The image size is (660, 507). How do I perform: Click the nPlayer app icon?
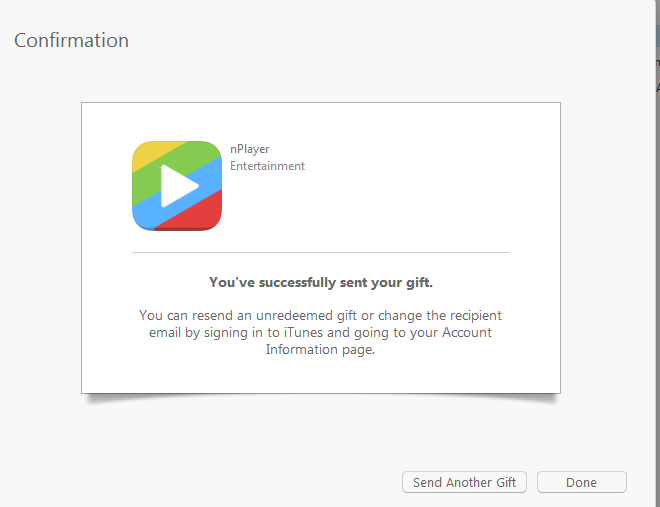(177, 186)
